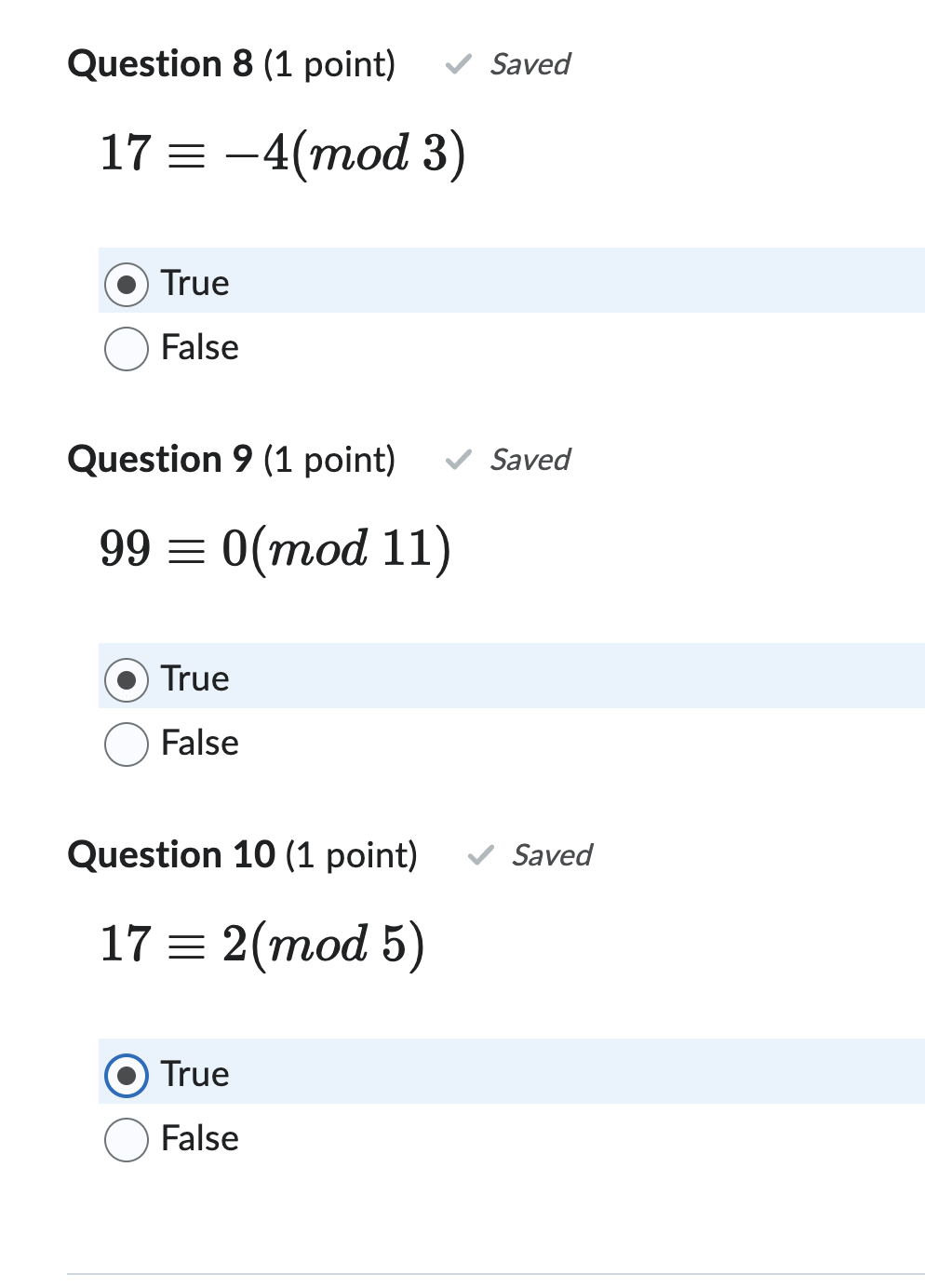This screenshot has height=1288, width=925.
Task: Click the Saved checkmark icon beside Question 8
Action: (x=460, y=65)
